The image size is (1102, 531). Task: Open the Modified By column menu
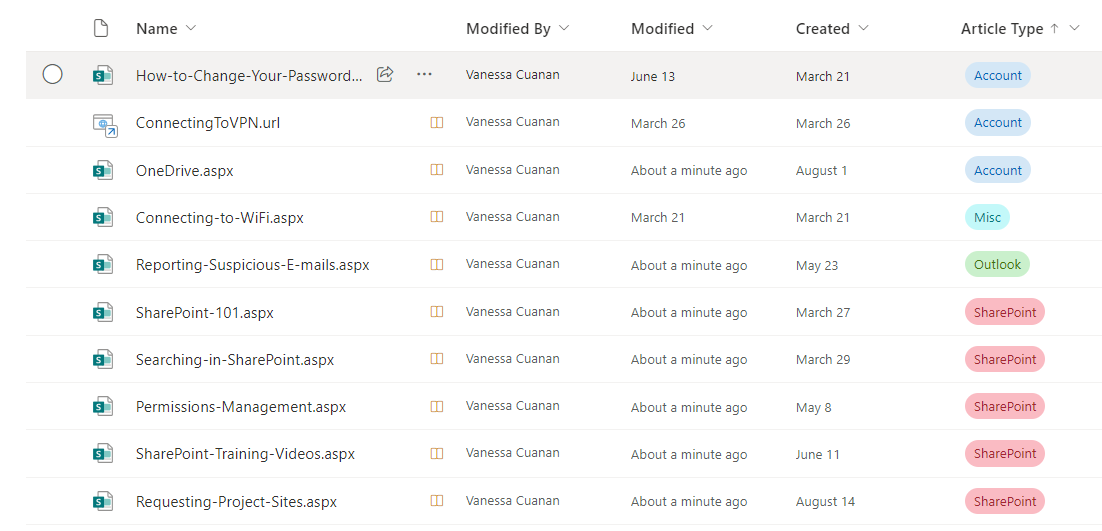pyautogui.click(x=564, y=28)
